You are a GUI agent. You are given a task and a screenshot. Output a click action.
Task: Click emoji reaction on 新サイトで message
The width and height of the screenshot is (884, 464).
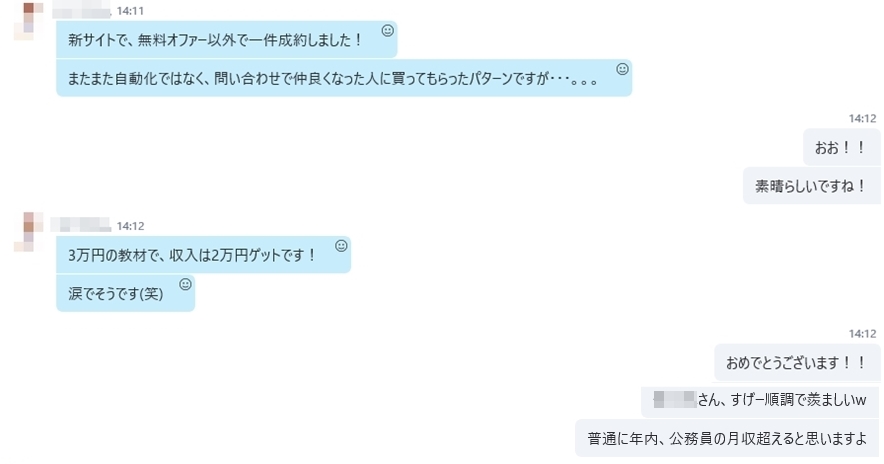point(387,30)
